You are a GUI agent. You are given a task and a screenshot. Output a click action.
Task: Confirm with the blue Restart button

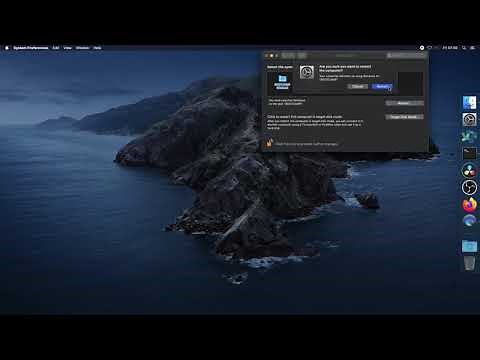(382, 86)
